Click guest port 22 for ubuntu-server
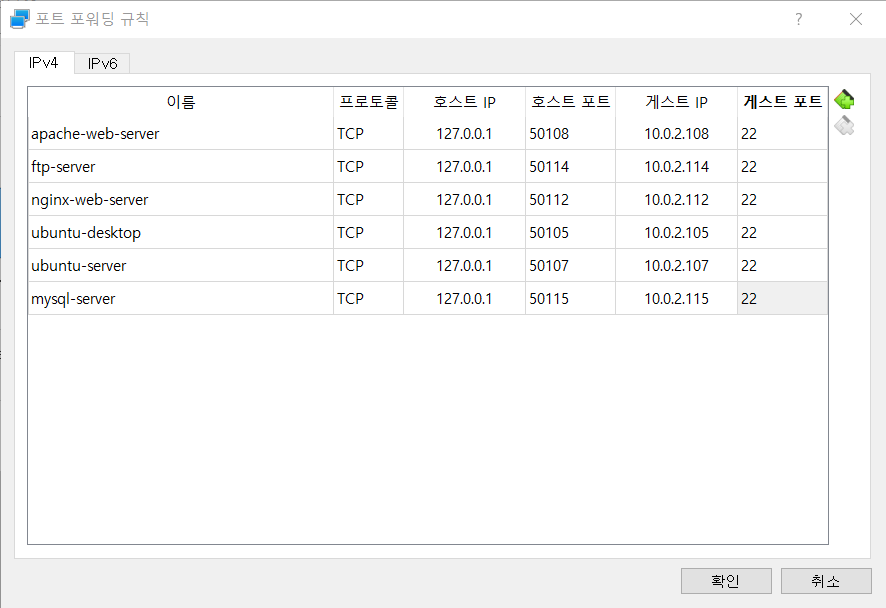Viewport: 886px width, 608px height. pyautogui.click(x=783, y=265)
